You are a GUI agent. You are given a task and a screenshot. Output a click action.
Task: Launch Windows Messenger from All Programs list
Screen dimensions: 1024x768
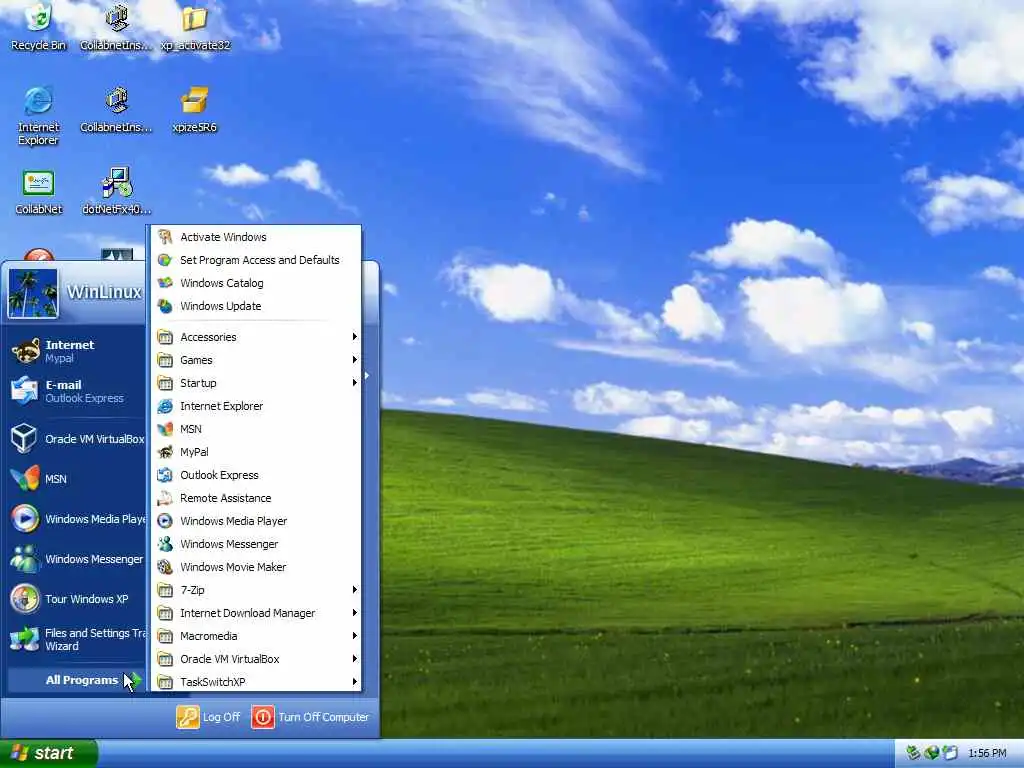click(x=256, y=544)
